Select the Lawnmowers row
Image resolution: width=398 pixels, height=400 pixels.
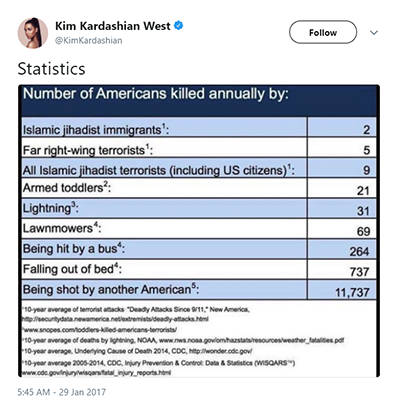tap(199, 229)
